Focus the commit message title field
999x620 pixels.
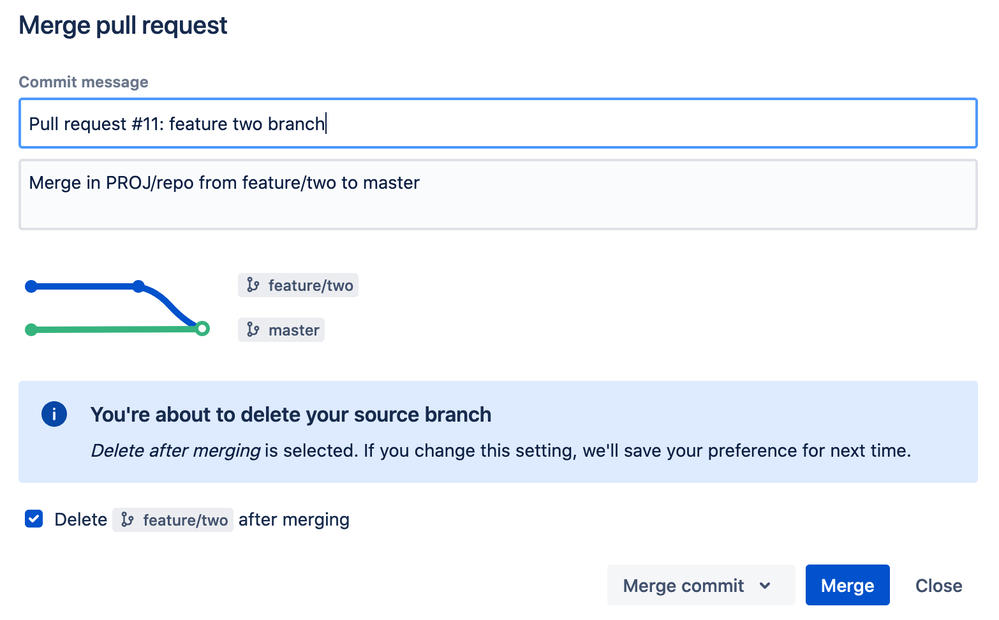tap(497, 124)
